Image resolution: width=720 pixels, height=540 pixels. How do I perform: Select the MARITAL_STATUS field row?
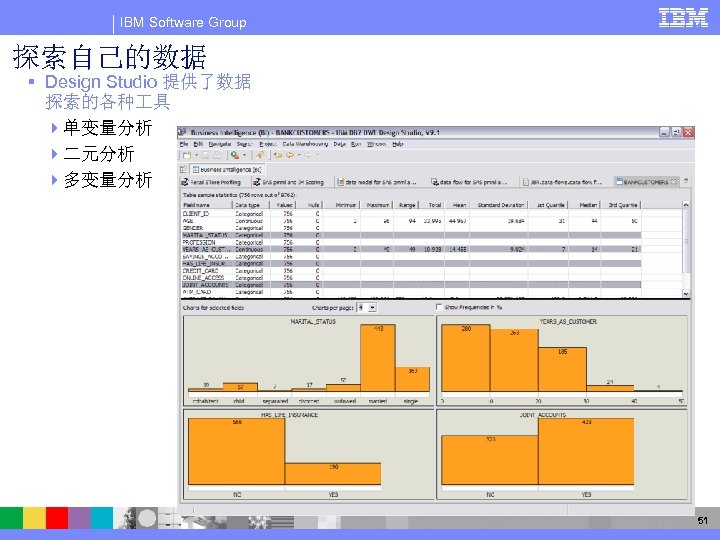411,235
